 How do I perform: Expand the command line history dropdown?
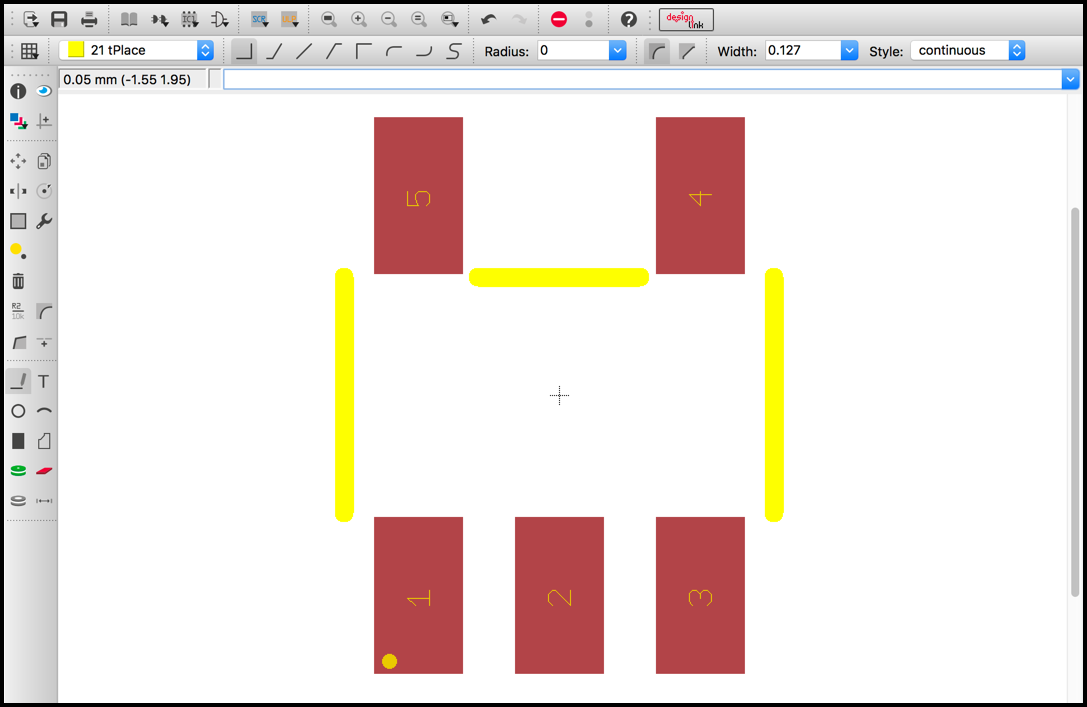point(1070,79)
